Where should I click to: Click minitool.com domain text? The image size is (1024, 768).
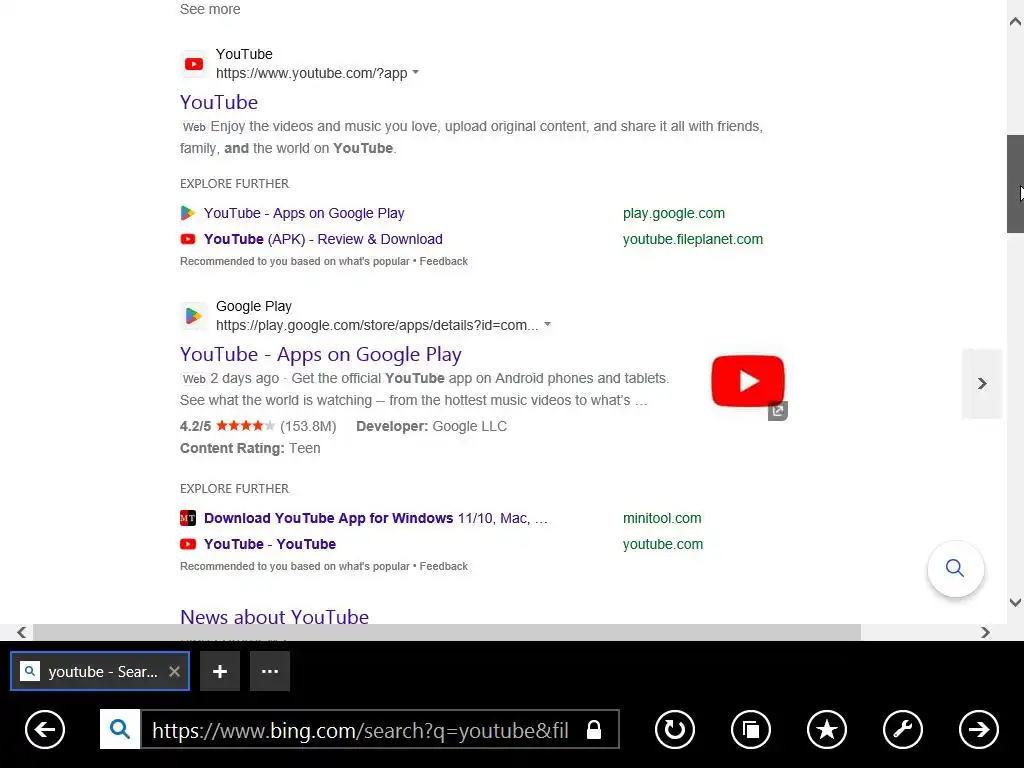662,519
